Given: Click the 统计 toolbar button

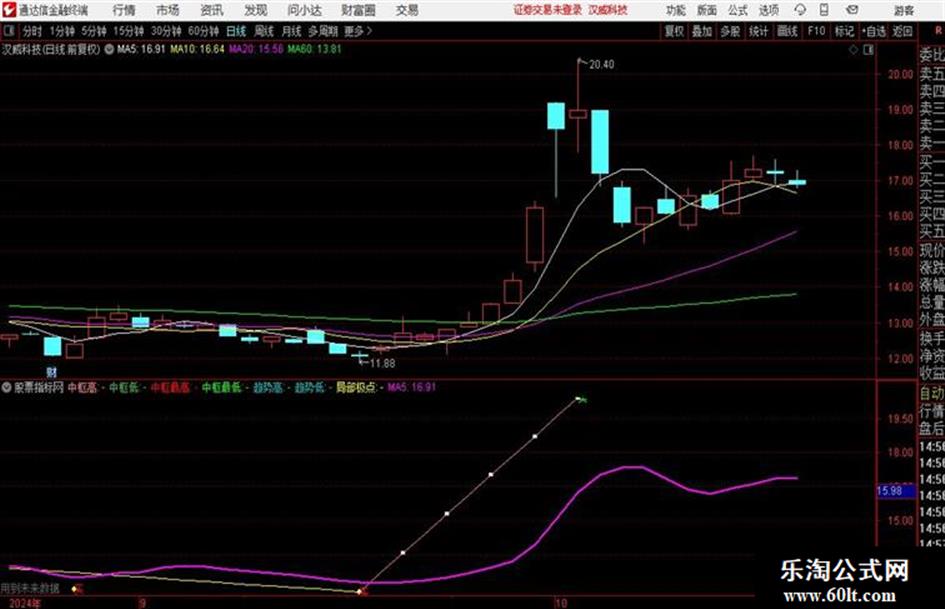Looking at the screenshot, I should point(758,31).
